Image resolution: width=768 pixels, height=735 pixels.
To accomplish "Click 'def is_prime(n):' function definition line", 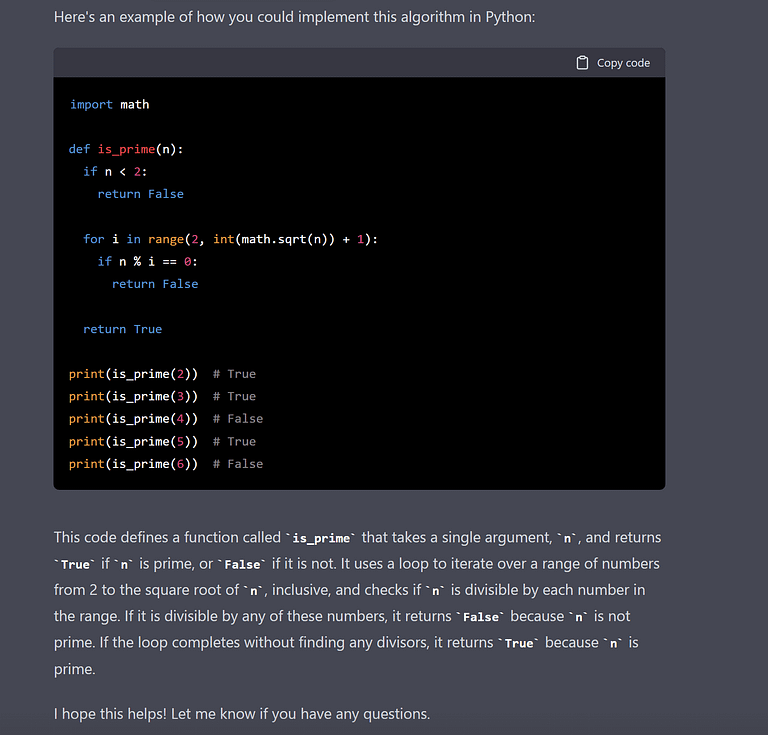I will 126,149.
